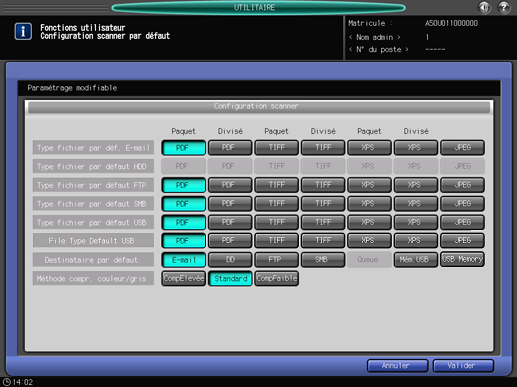Click the Nom admin field label
The width and height of the screenshot is (517, 387).
click(x=375, y=37)
